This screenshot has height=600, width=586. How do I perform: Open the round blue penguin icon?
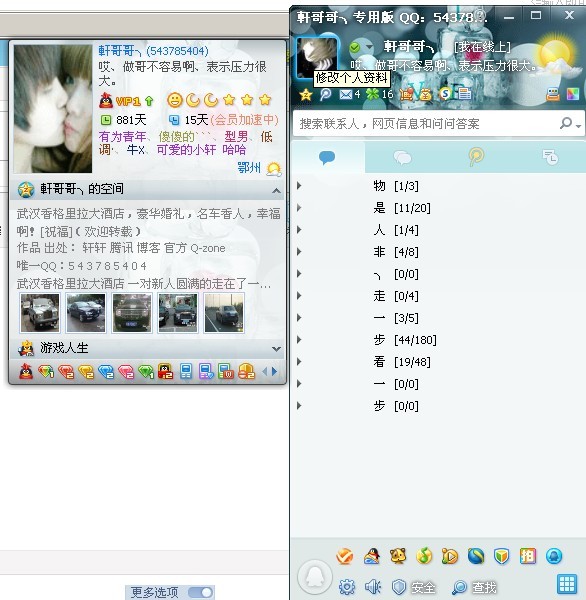tap(554, 556)
